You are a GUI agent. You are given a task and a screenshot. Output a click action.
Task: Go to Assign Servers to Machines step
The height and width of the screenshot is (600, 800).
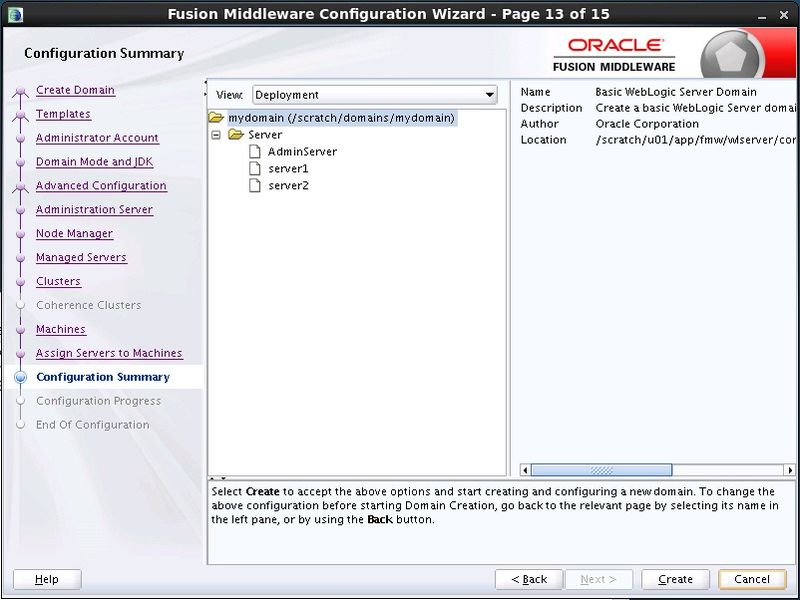click(109, 353)
